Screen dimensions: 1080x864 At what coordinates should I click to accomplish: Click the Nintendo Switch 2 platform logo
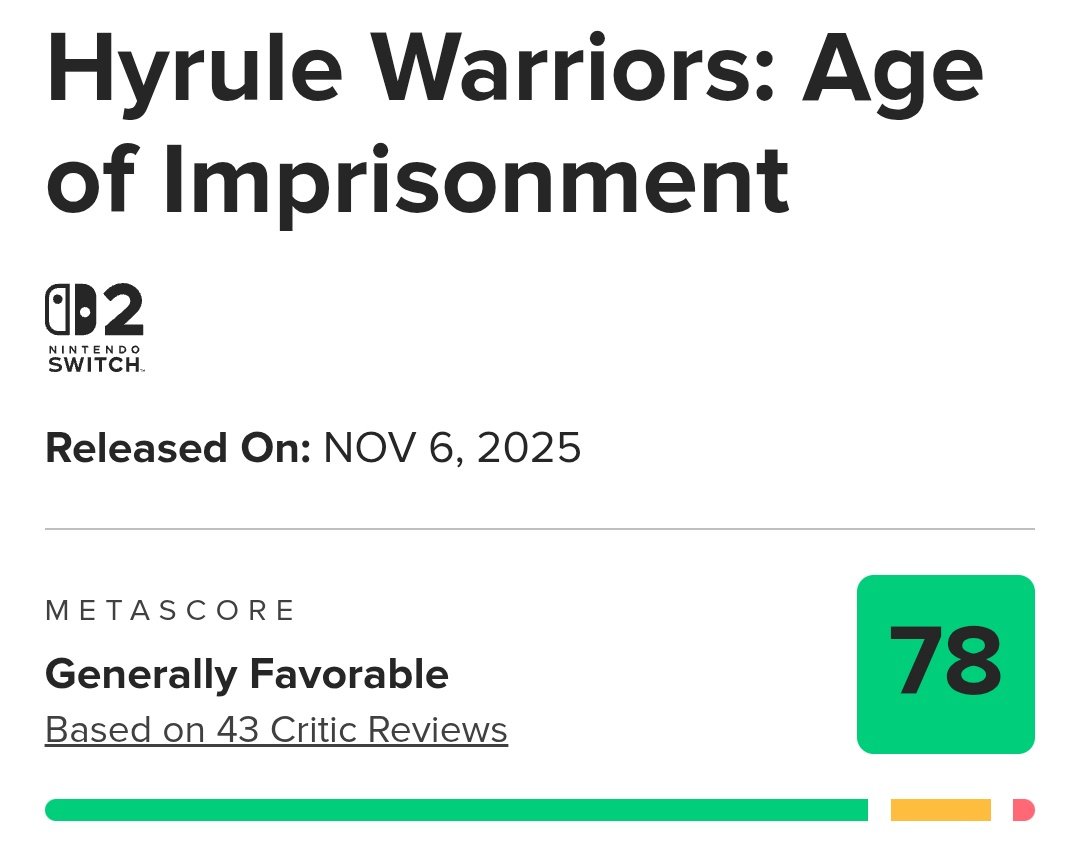[x=95, y=328]
